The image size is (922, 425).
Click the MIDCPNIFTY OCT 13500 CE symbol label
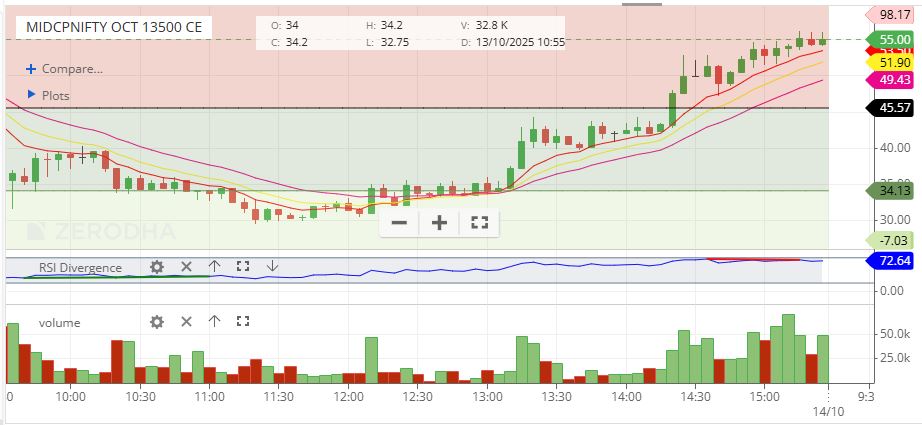[x=112, y=27]
